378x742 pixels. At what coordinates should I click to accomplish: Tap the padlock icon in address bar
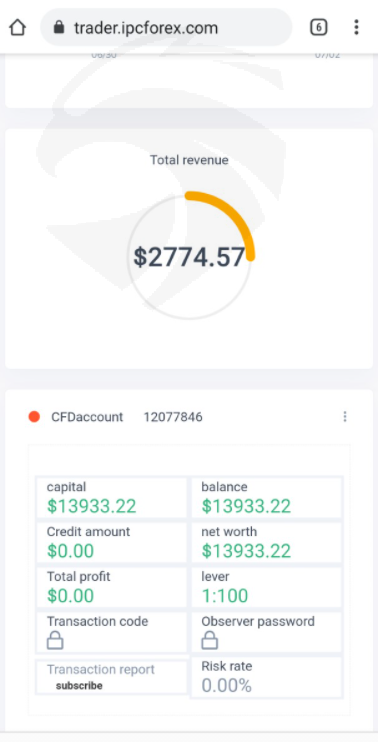click(59, 27)
